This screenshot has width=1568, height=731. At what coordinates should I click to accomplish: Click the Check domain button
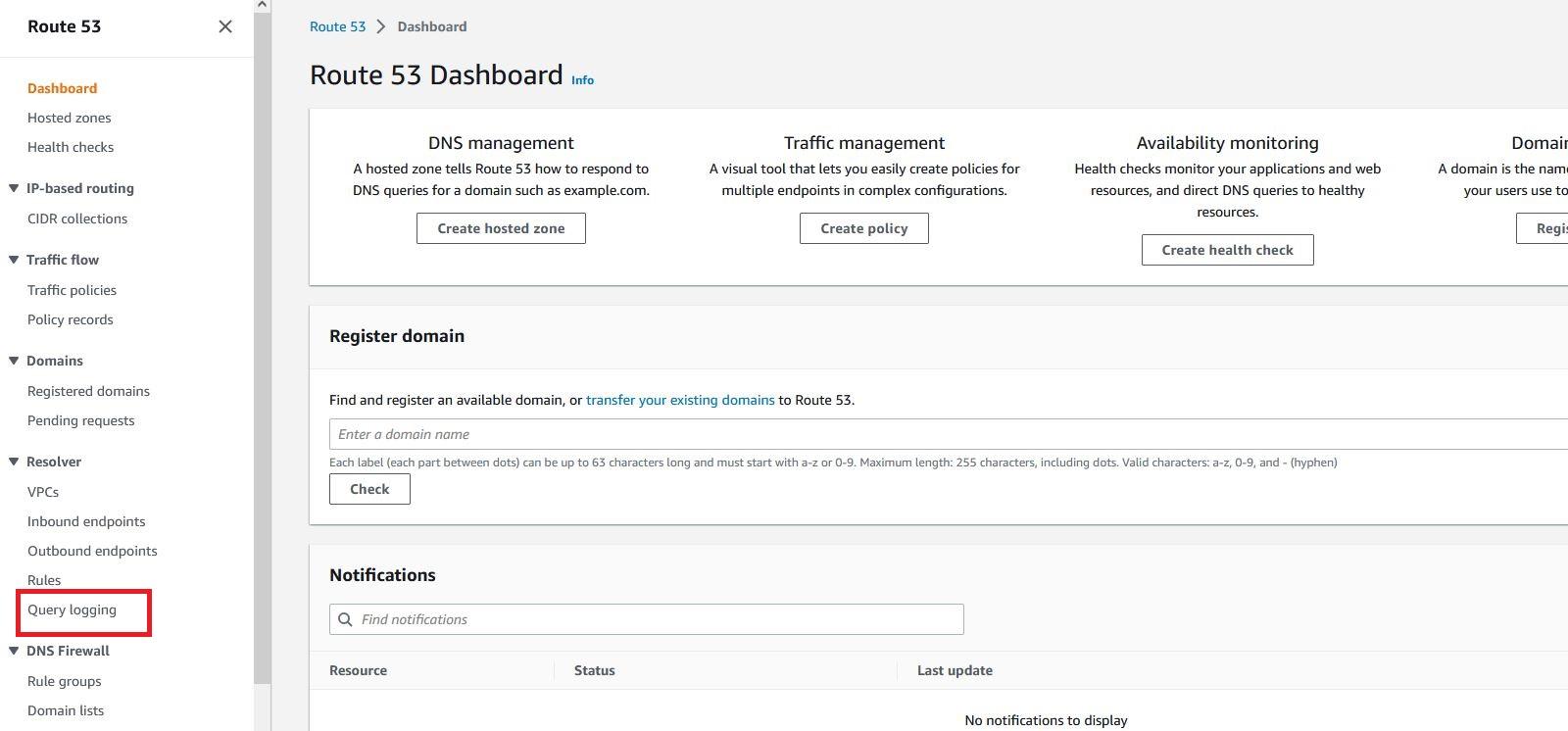click(369, 489)
